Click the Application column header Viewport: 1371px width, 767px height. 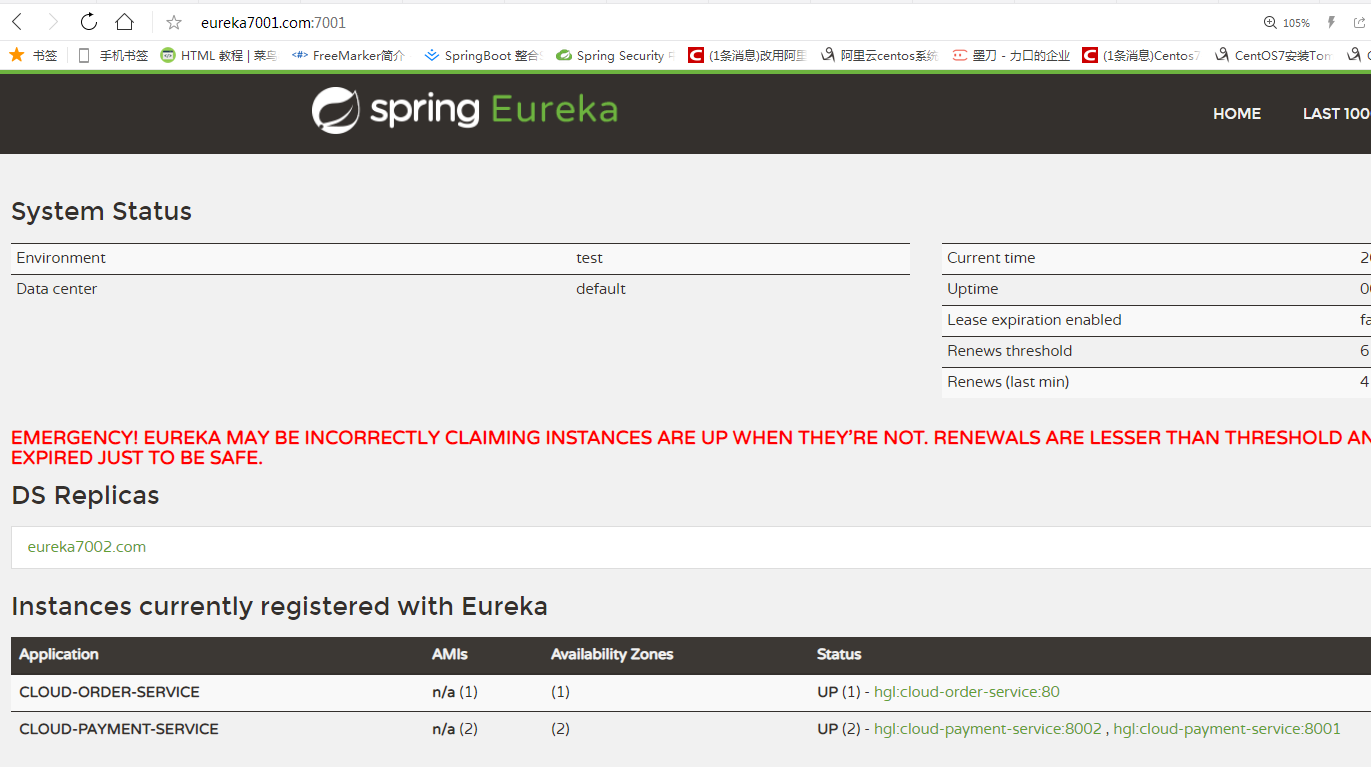59,654
